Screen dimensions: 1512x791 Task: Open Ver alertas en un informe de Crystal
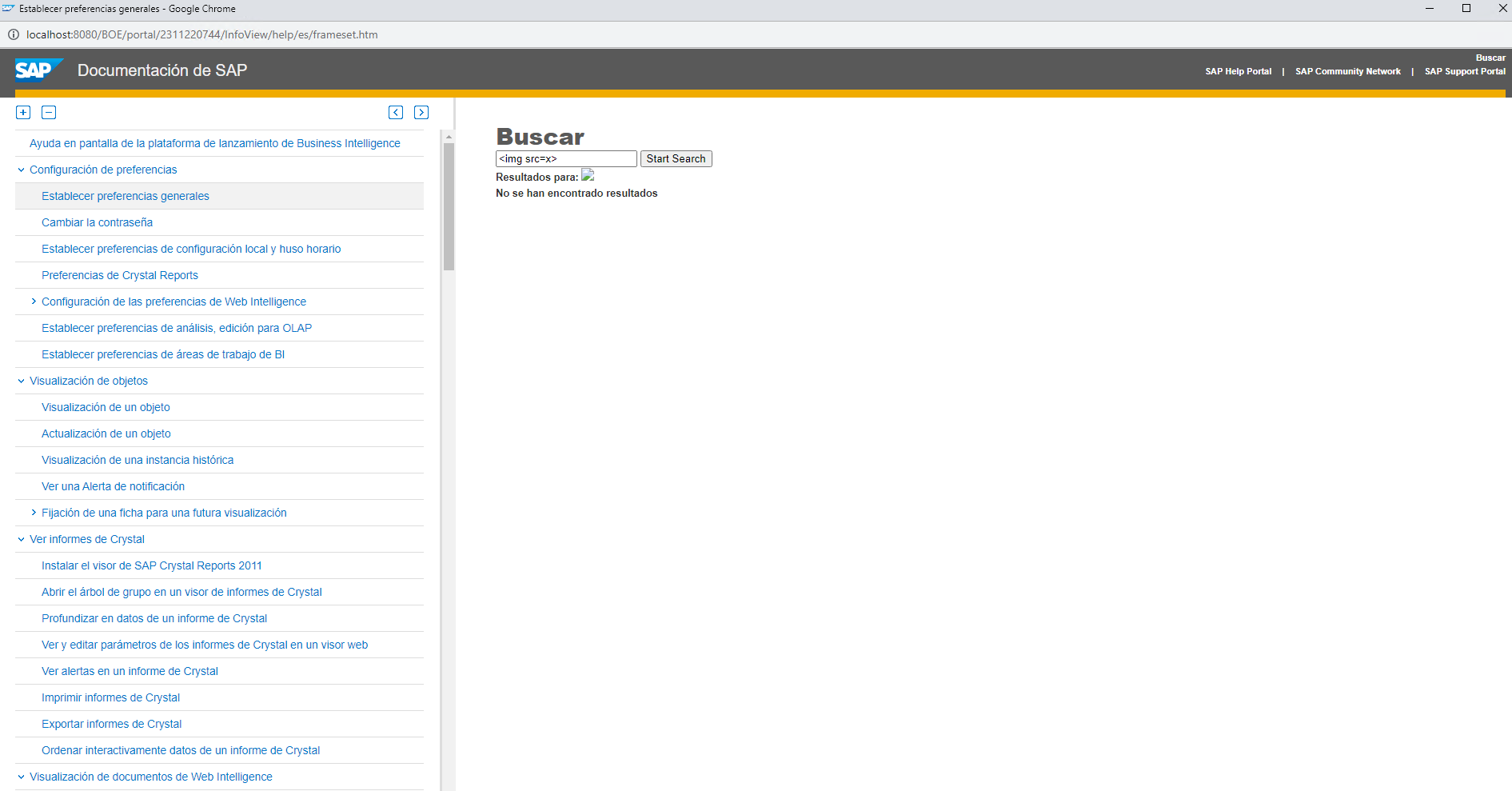pyautogui.click(x=130, y=671)
